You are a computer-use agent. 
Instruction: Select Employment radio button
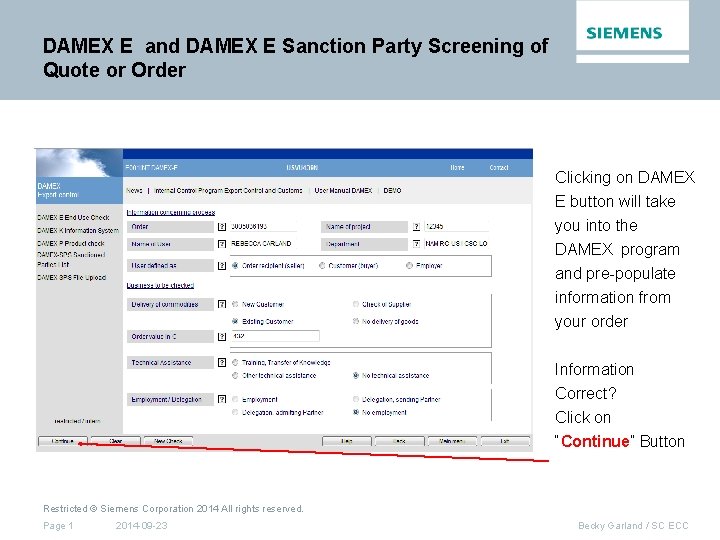(235, 399)
